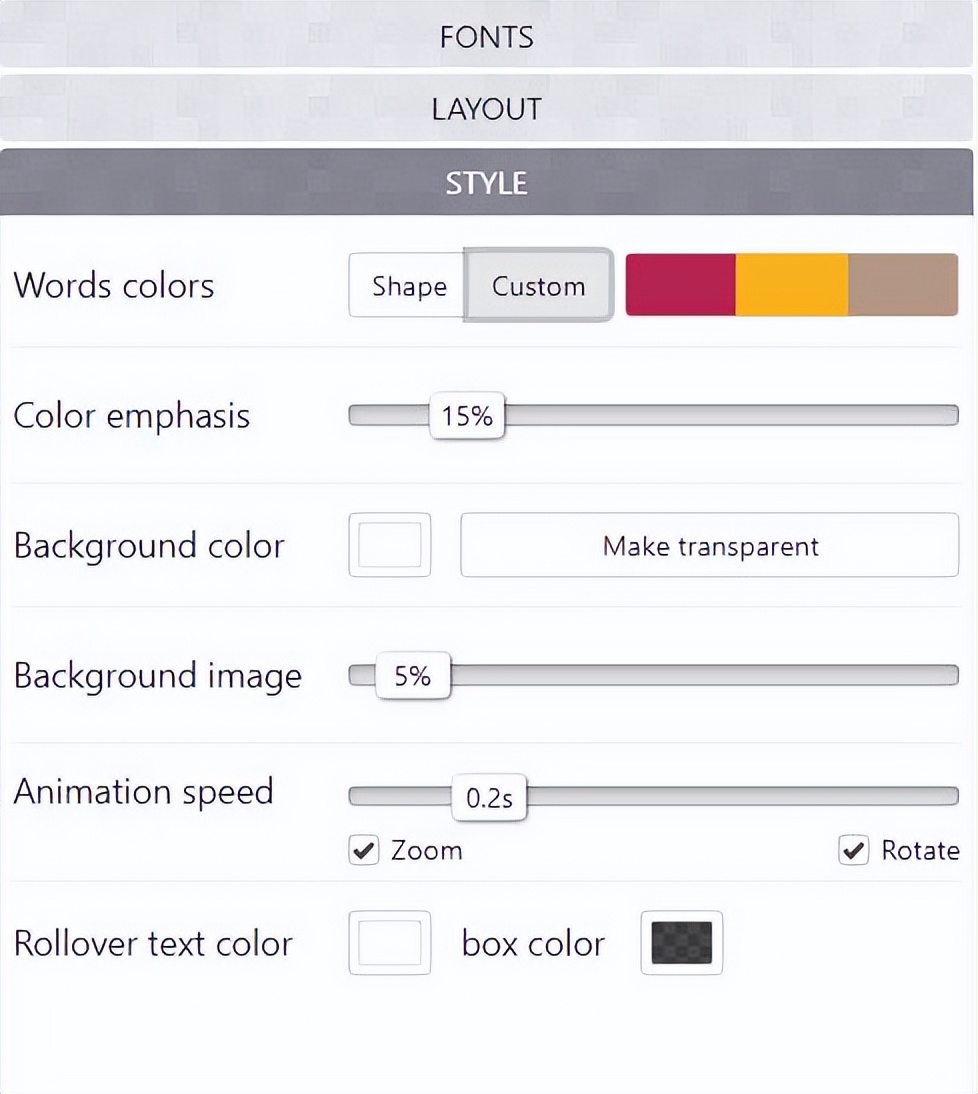This screenshot has width=978, height=1094.
Task: Click the Color emphasis 15% slider handle
Action: (x=467, y=416)
